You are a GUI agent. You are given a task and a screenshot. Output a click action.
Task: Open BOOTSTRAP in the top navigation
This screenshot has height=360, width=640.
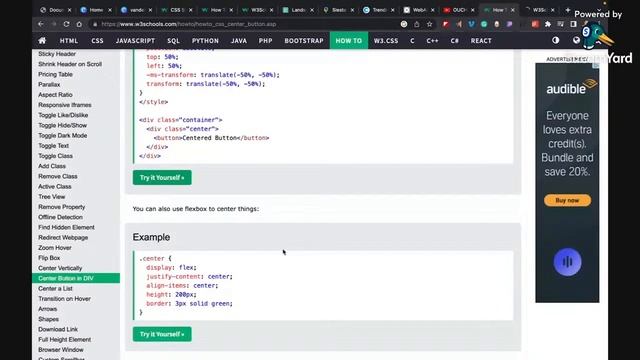click(304, 41)
